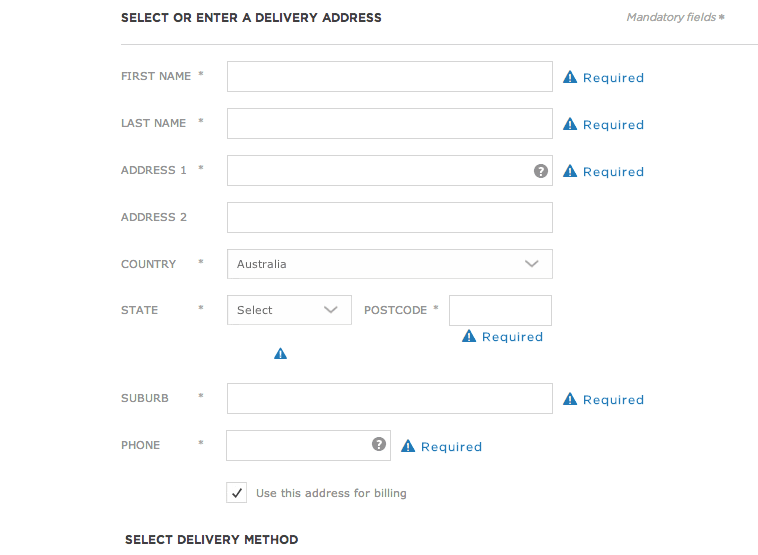
Task: Click the Phone warning triangle icon
Action: 408,446
